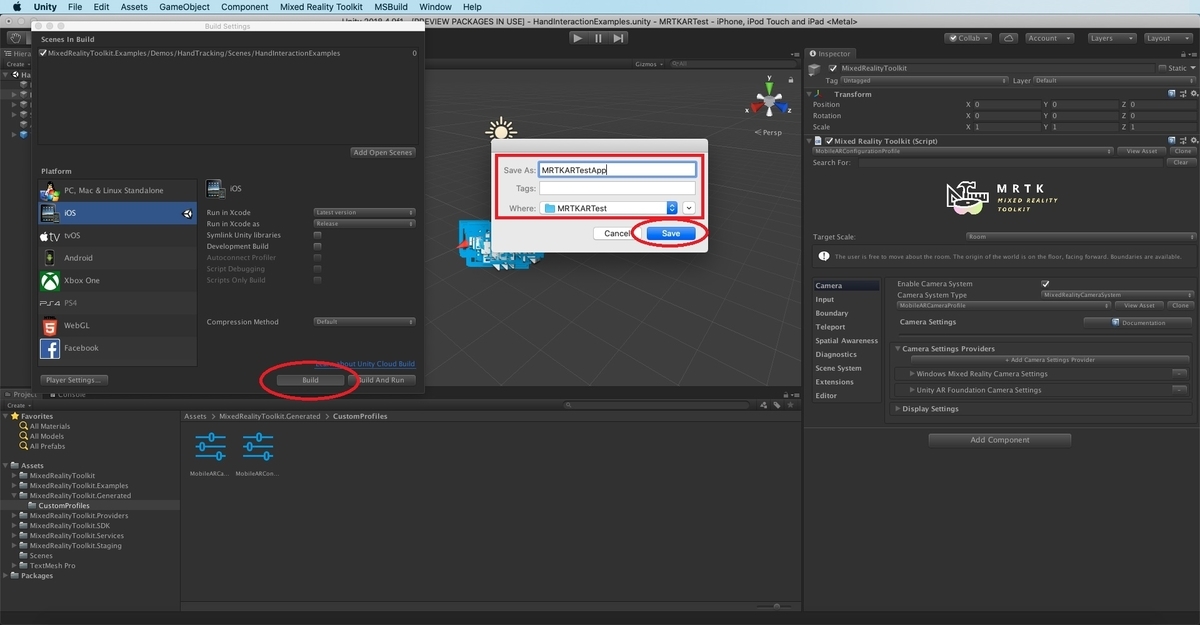Select MobileARCon... asset in Project

click(258, 454)
